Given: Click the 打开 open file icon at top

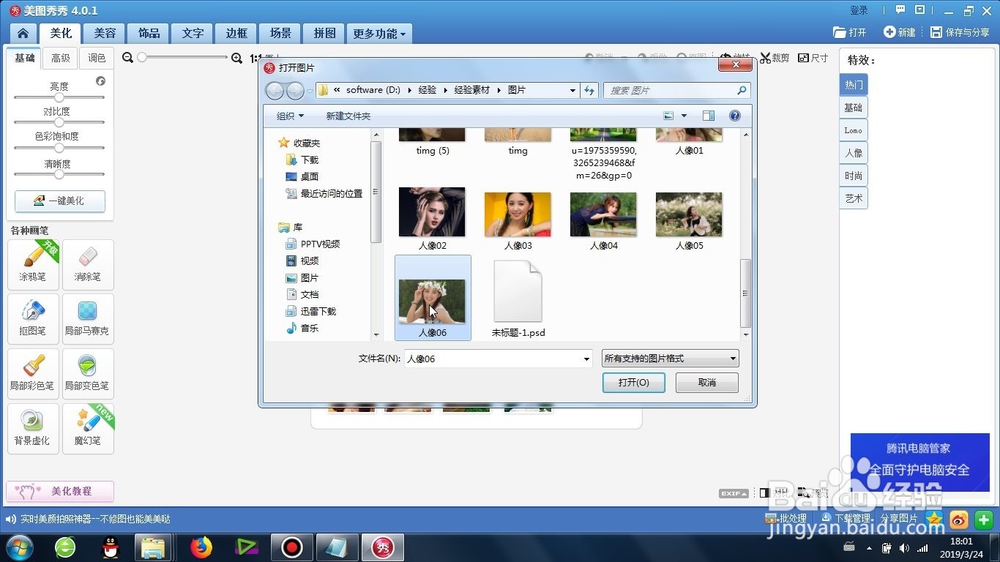Looking at the screenshot, I should 849,32.
